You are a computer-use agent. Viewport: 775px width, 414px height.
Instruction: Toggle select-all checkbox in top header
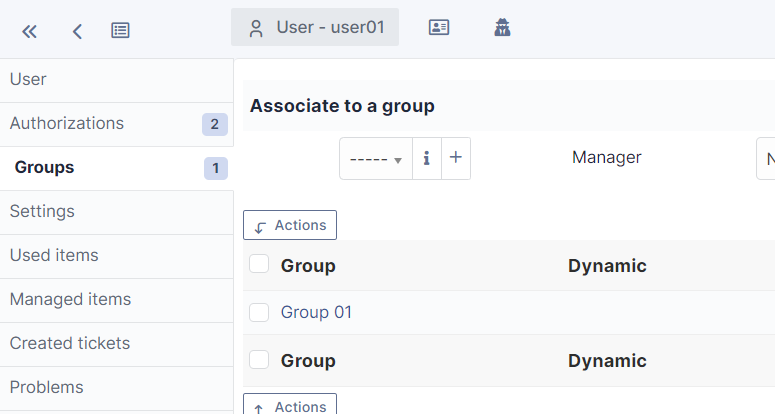[x=259, y=264]
